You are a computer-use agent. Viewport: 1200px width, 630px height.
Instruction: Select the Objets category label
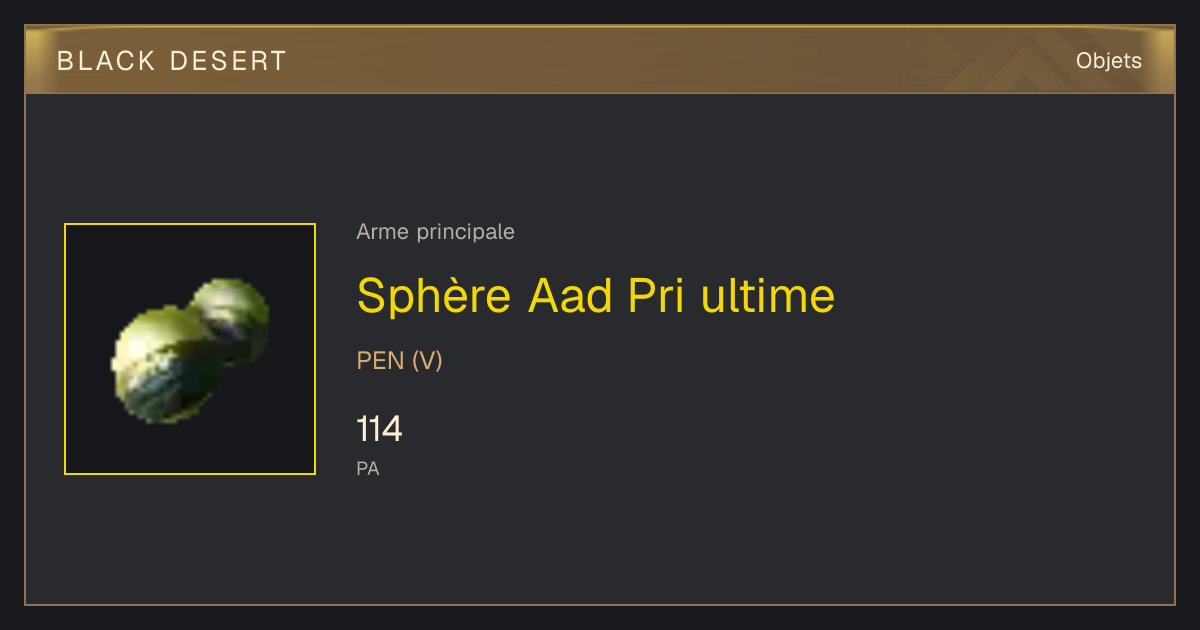click(1109, 61)
